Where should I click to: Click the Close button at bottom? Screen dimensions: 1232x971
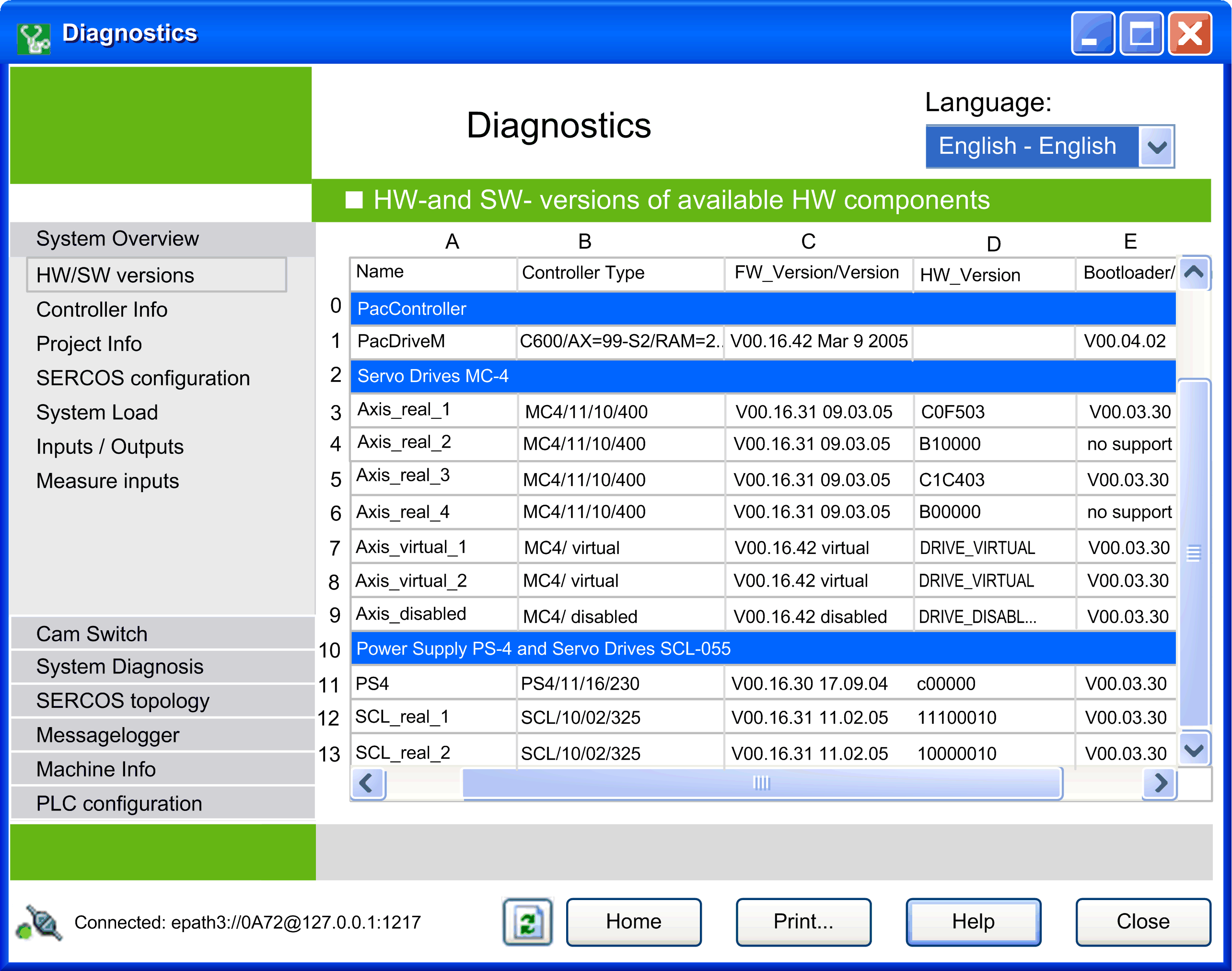[x=1143, y=922]
